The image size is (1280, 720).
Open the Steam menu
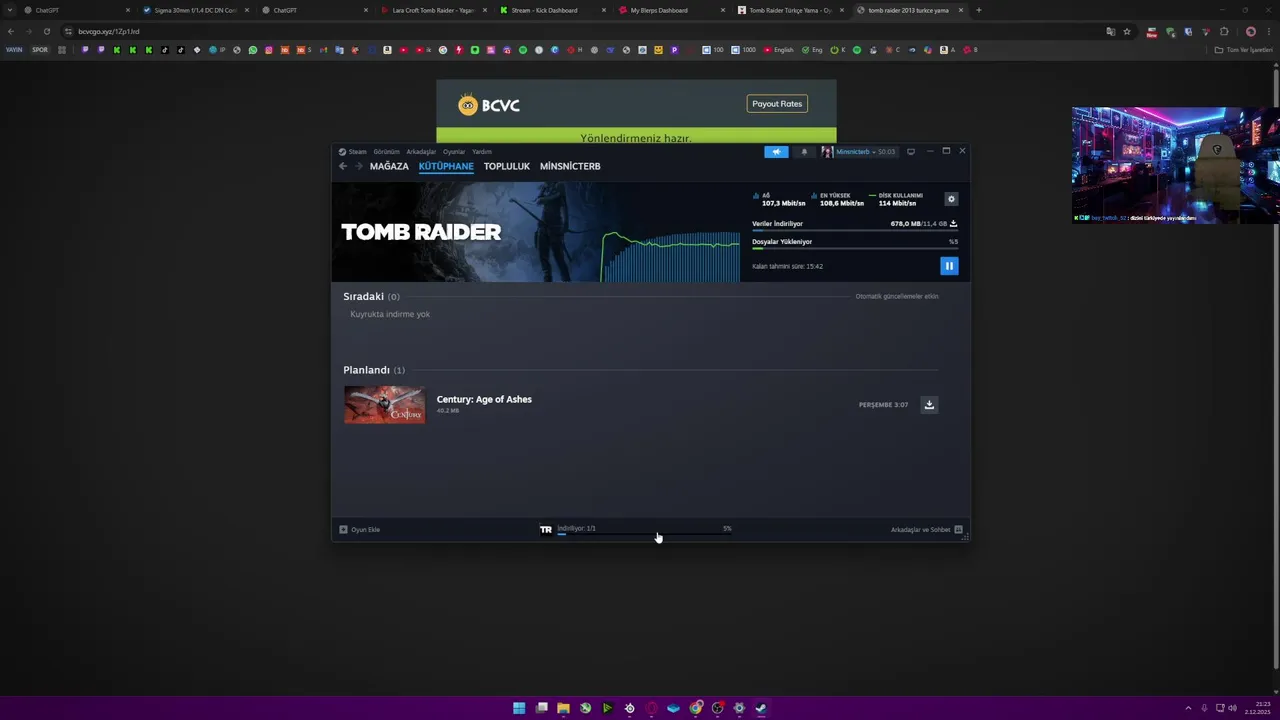[353, 152]
